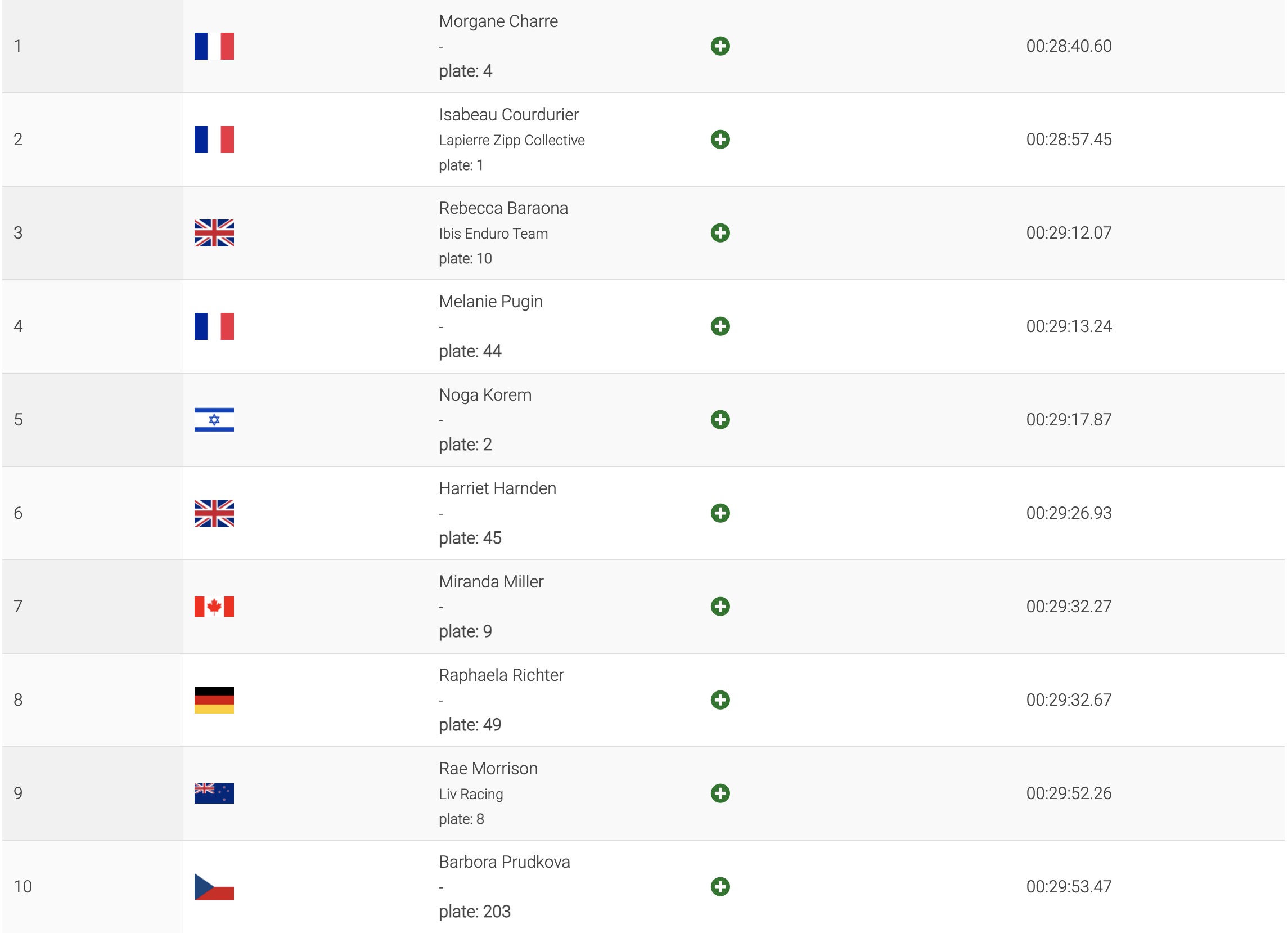Expand Harriet Harnden's result row
Screen dimensions: 1288x933
pyautogui.click(x=720, y=513)
